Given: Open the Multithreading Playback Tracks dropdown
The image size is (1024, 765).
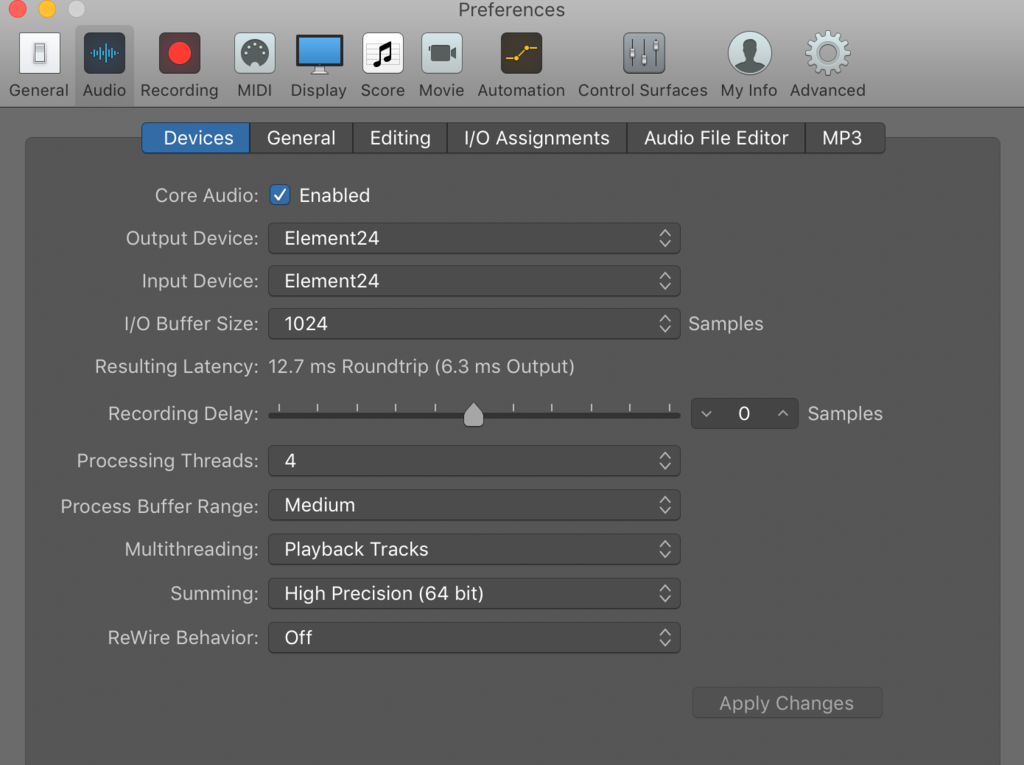Looking at the screenshot, I should click(474, 550).
